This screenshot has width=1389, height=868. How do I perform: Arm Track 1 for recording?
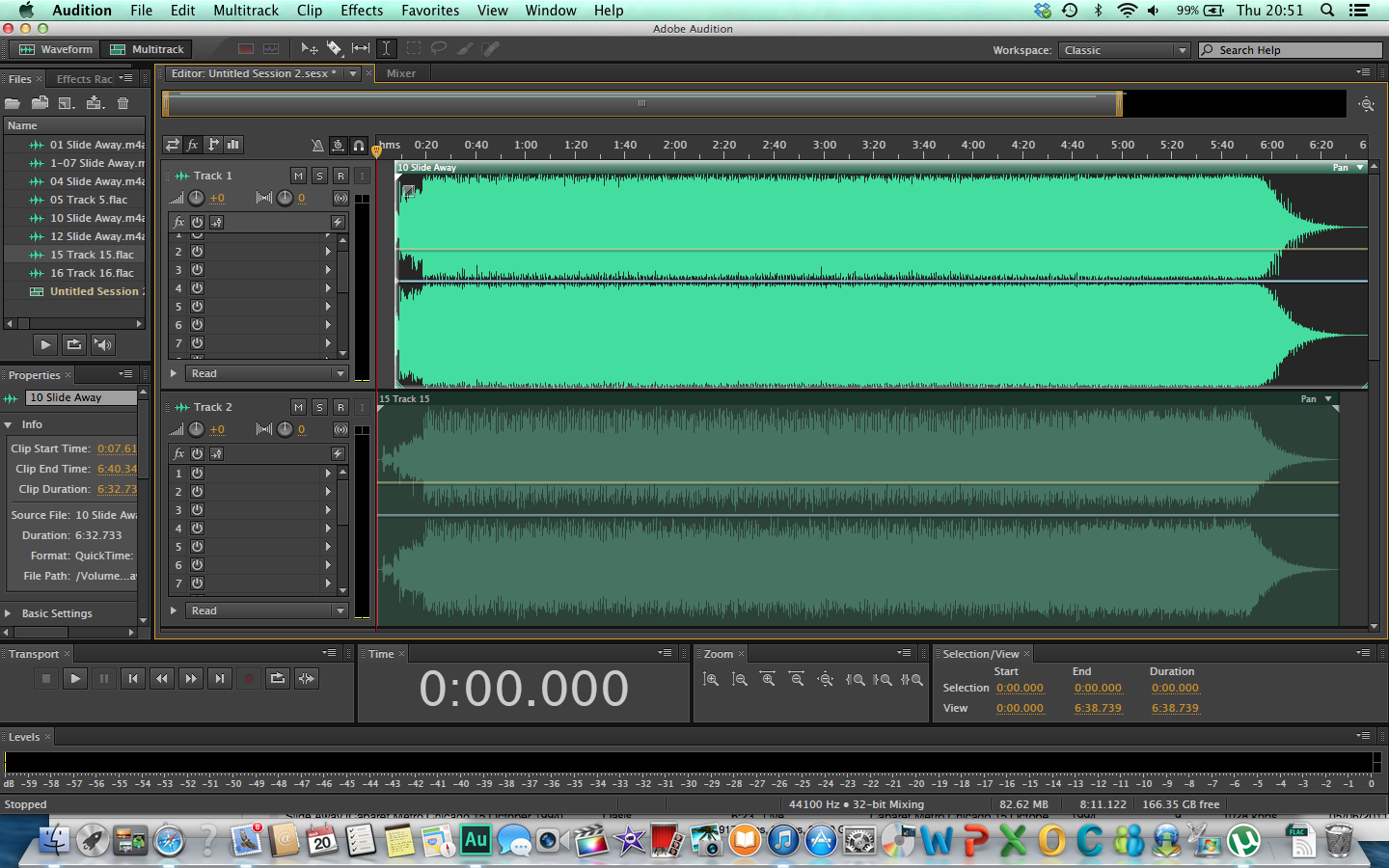(341, 176)
